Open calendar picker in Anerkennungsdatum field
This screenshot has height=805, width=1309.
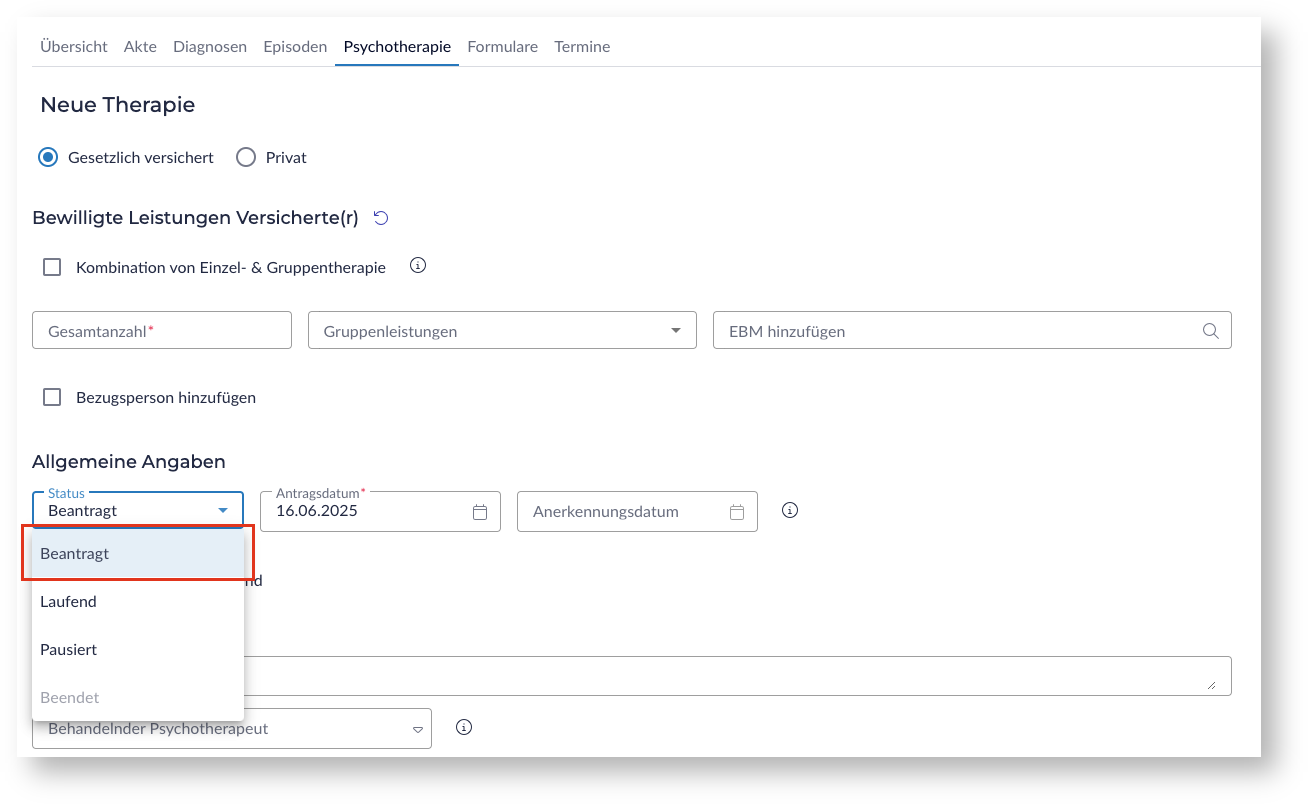737,512
